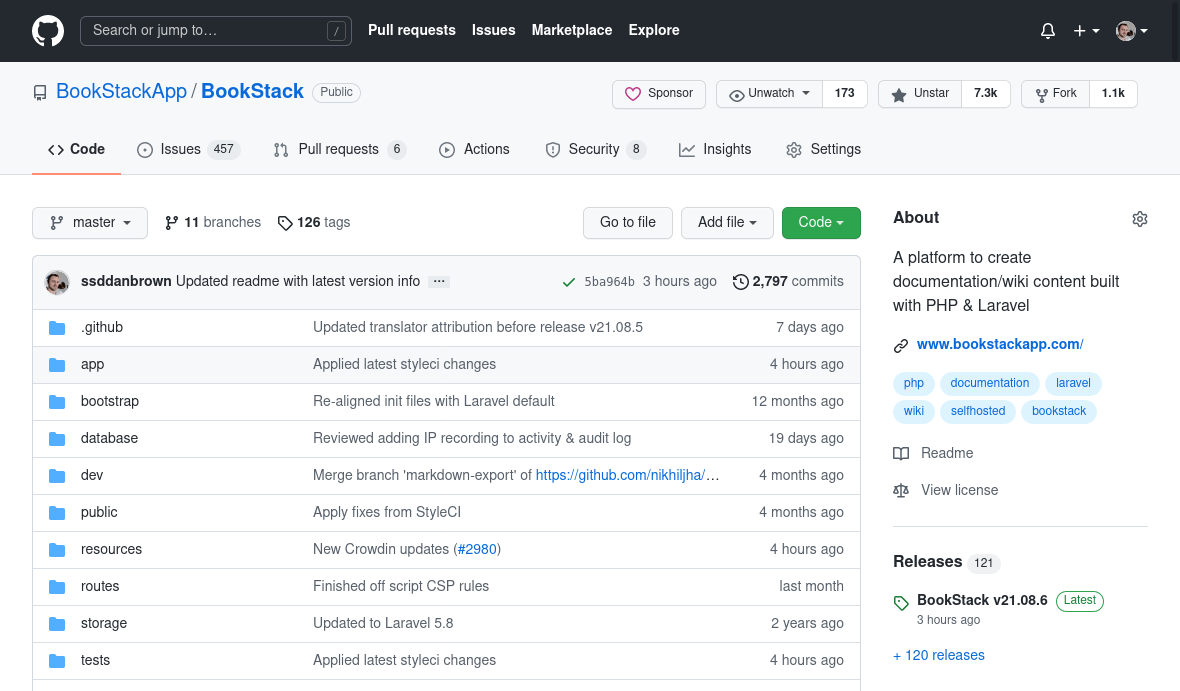
Task: Open ssddanbrown commit author avatar
Action: tap(57, 282)
